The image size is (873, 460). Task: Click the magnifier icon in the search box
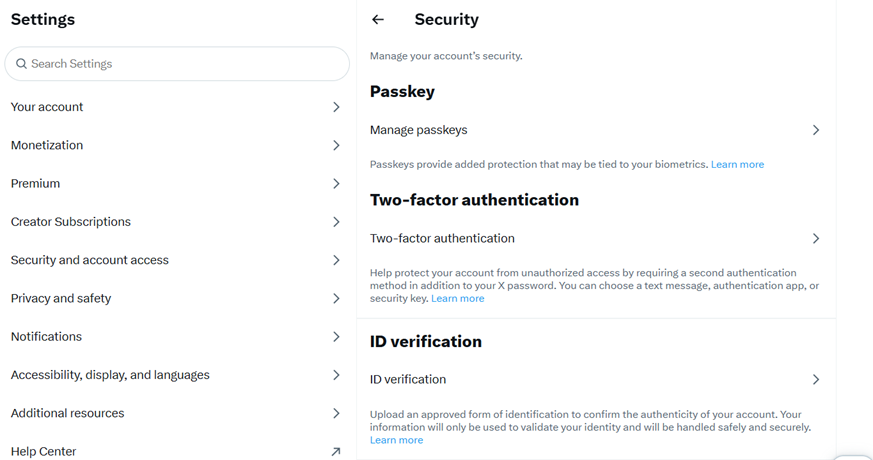coord(21,64)
